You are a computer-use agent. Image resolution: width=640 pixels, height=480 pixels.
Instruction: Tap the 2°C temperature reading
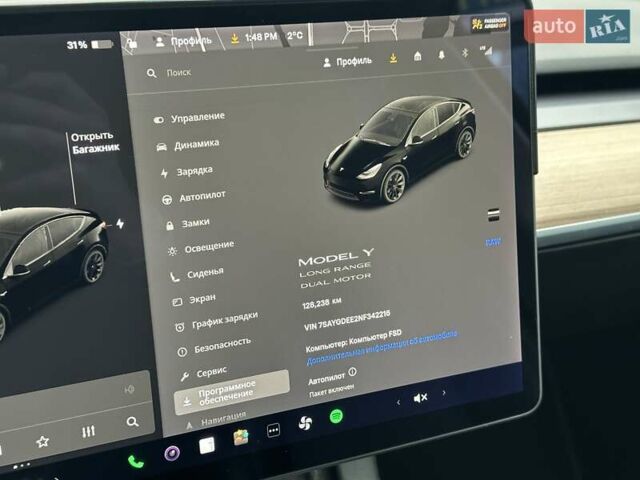295,36
